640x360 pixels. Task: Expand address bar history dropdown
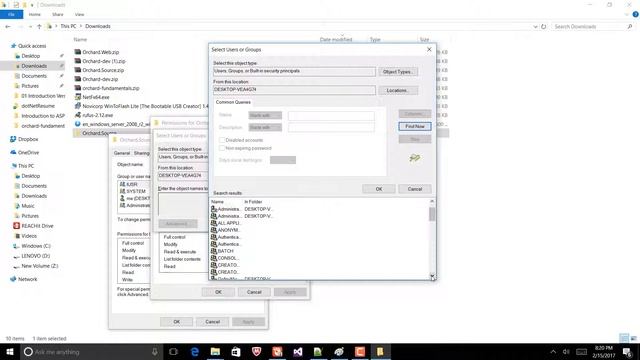point(535,27)
